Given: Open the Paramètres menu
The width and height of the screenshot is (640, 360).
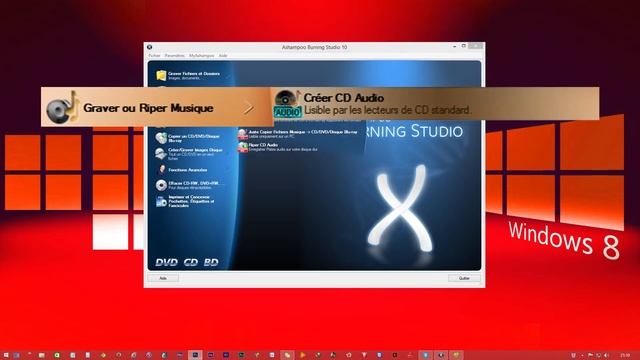Looking at the screenshot, I should 175,56.
